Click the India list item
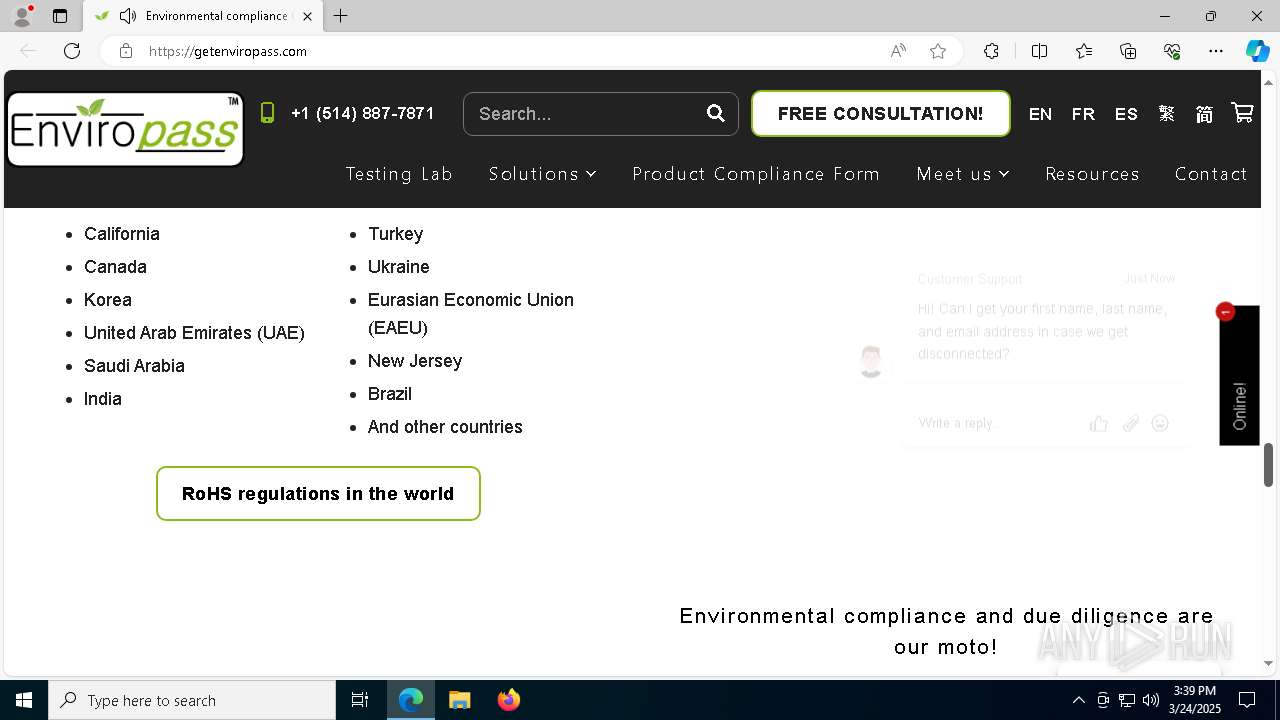This screenshot has height=720, width=1280. tap(103, 398)
